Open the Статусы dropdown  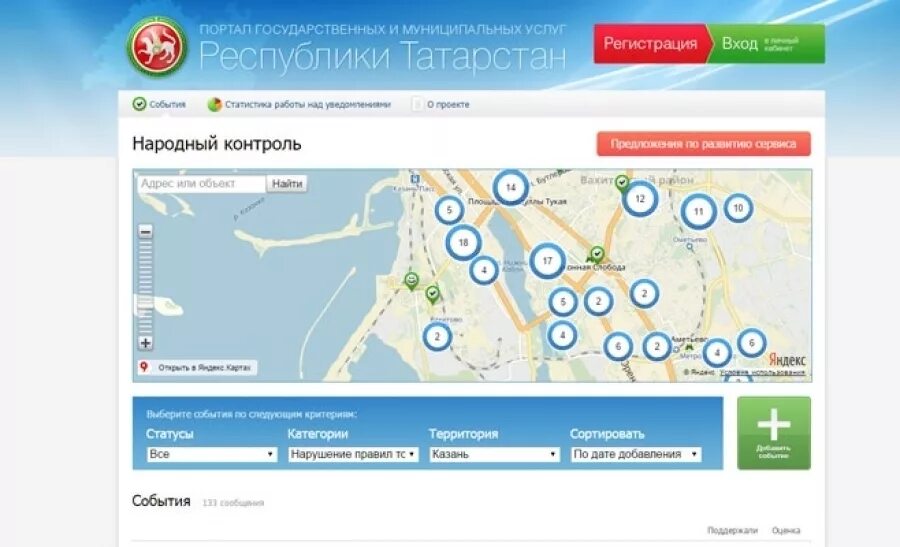(212, 454)
